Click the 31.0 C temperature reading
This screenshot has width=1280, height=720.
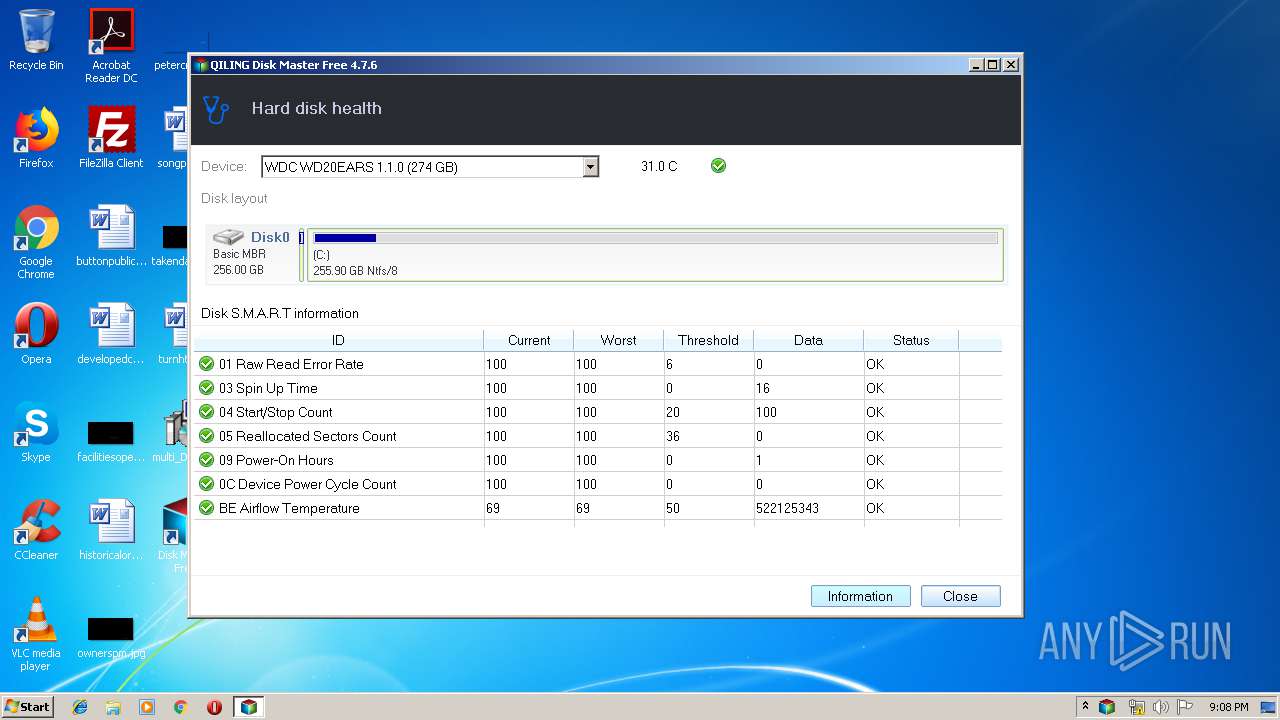coord(659,166)
